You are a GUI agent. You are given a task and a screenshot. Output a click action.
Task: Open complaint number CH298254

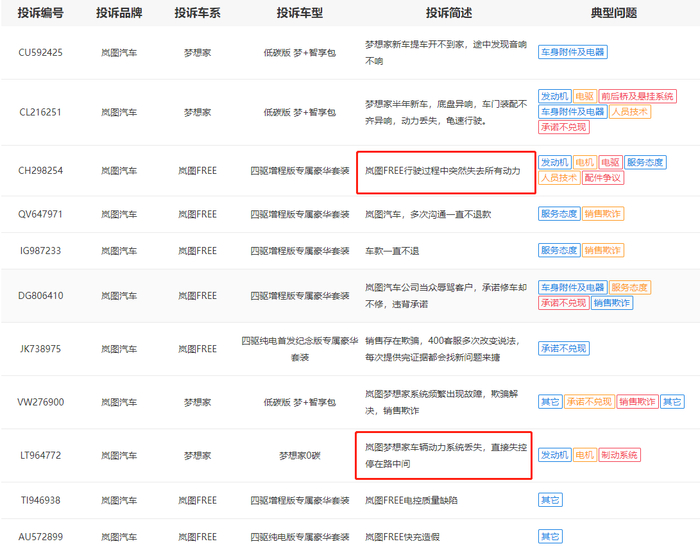pyautogui.click(x=41, y=170)
